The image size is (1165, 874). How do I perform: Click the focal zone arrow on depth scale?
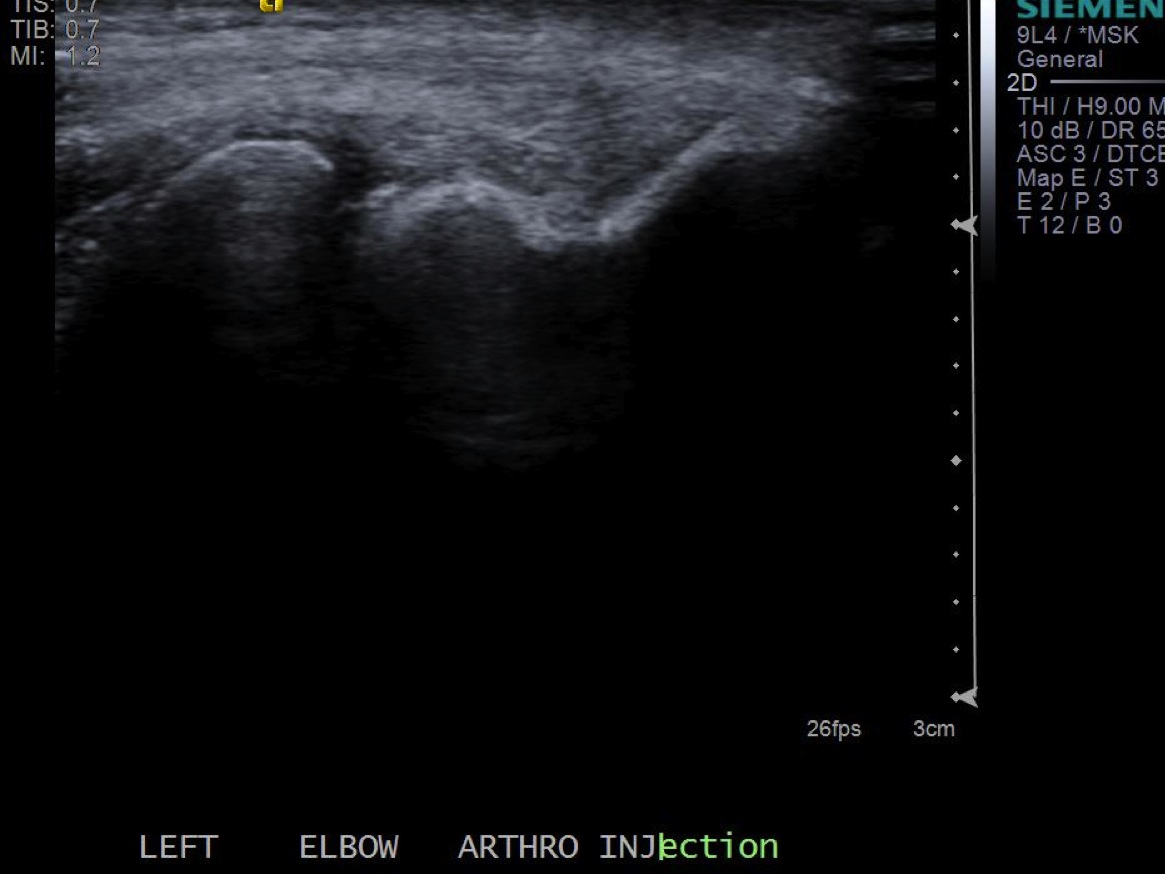965,226
